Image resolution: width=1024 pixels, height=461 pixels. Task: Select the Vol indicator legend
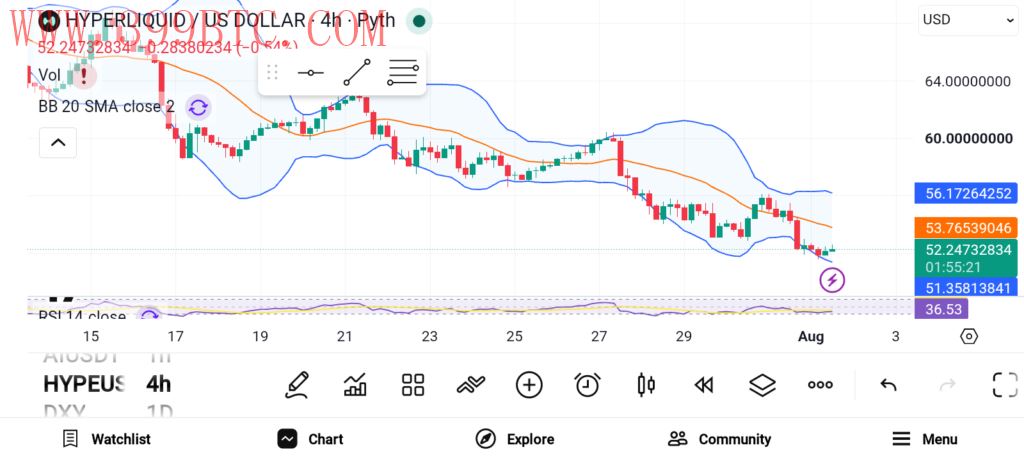[x=50, y=75]
